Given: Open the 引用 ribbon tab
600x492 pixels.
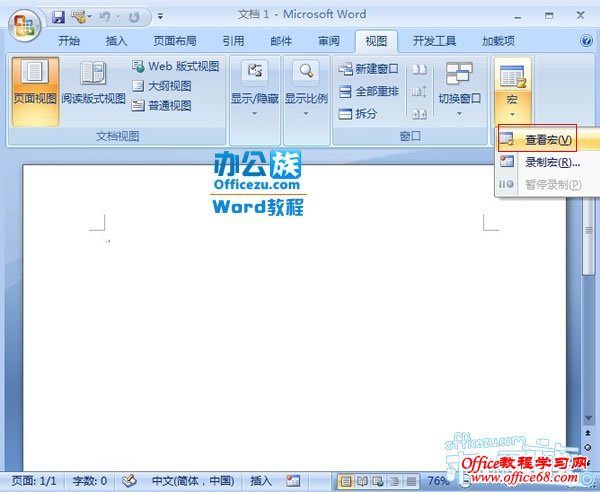Looking at the screenshot, I should click(x=233, y=41).
